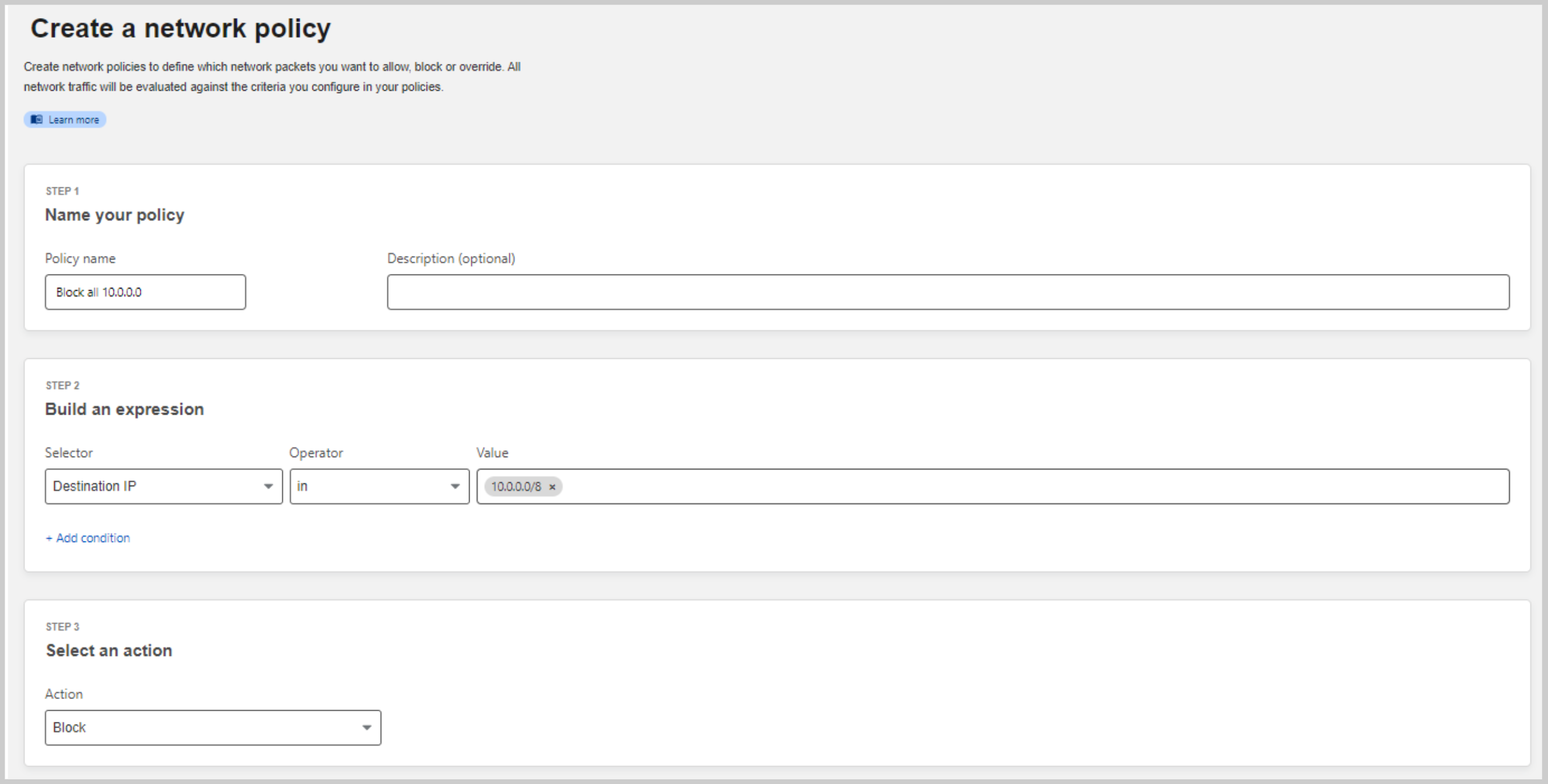Open the Action dropdown showing Block

tap(212, 728)
